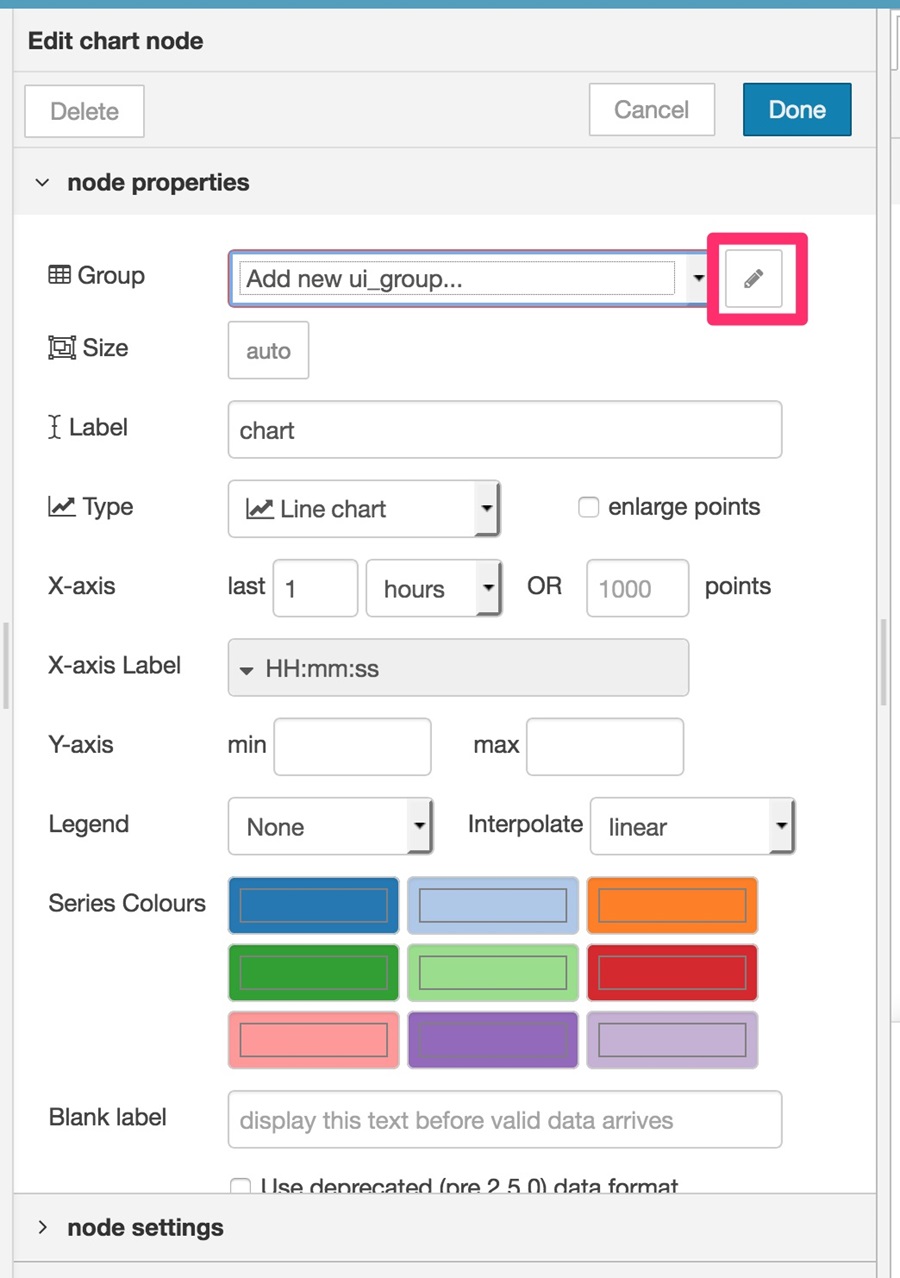Open the Legend None dropdown
Viewport: 900px width, 1278px height.
pos(330,826)
